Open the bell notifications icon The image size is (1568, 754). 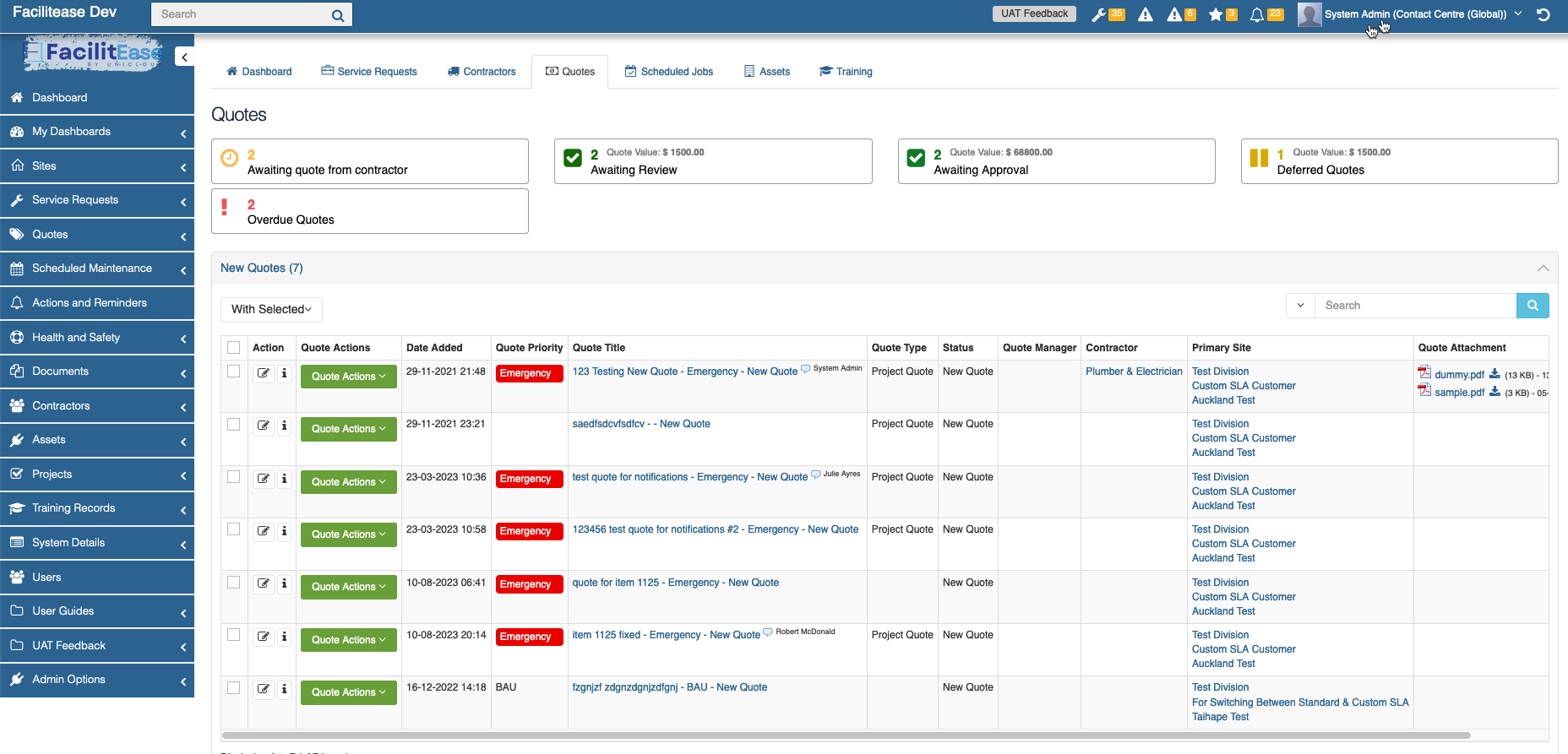coord(1257,14)
